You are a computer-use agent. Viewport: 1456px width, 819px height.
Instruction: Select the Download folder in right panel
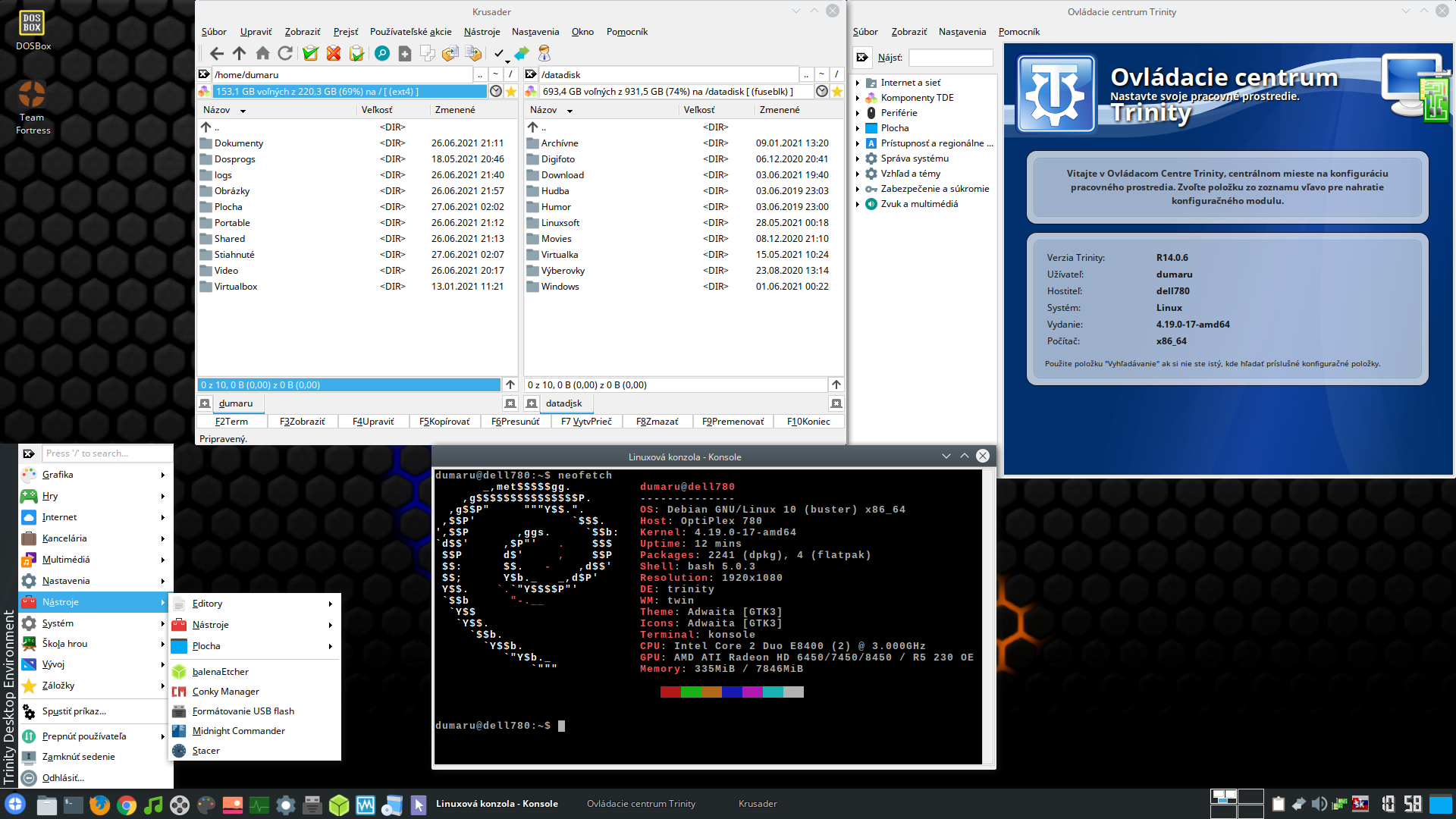pos(562,175)
